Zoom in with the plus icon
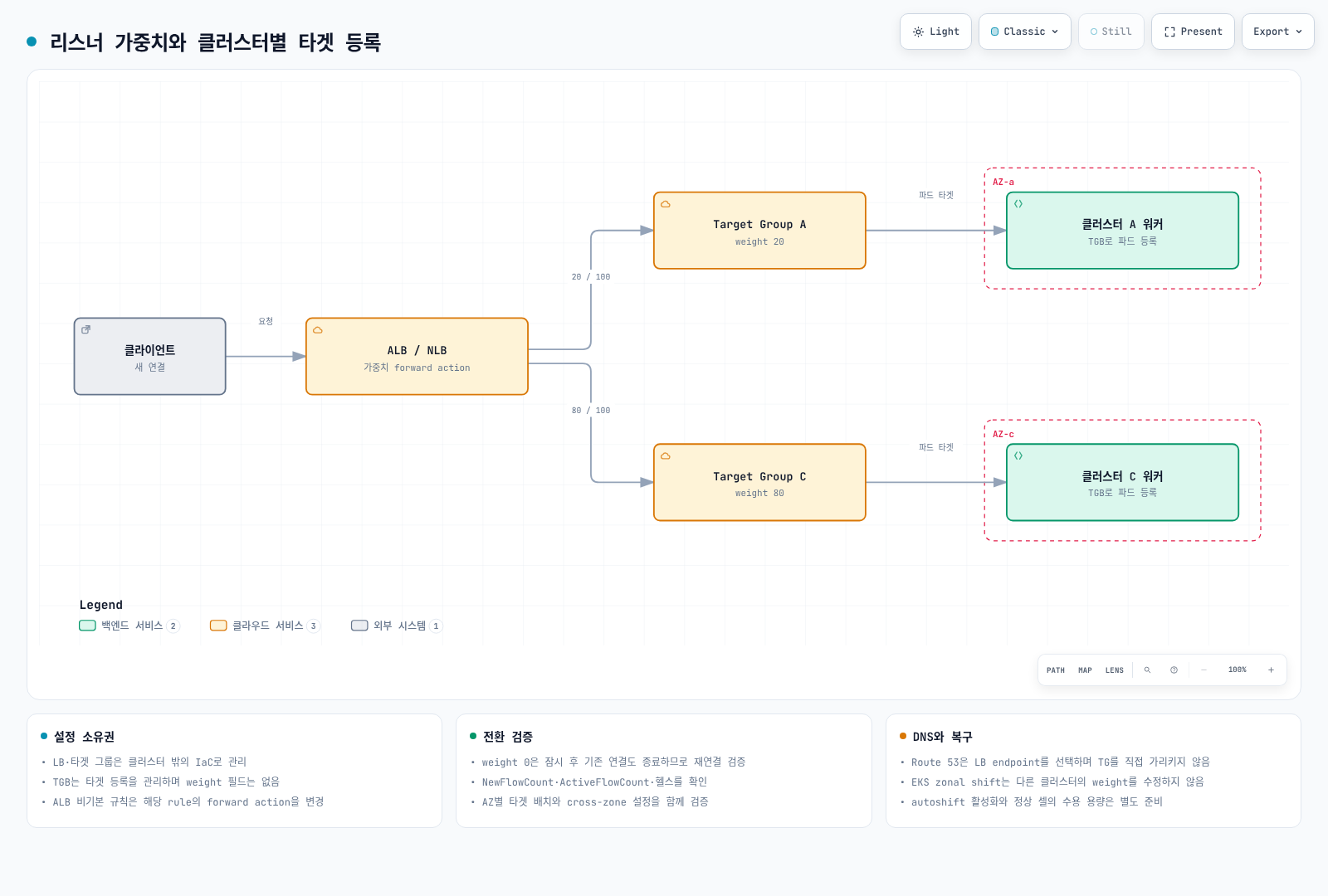 [1271, 670]
